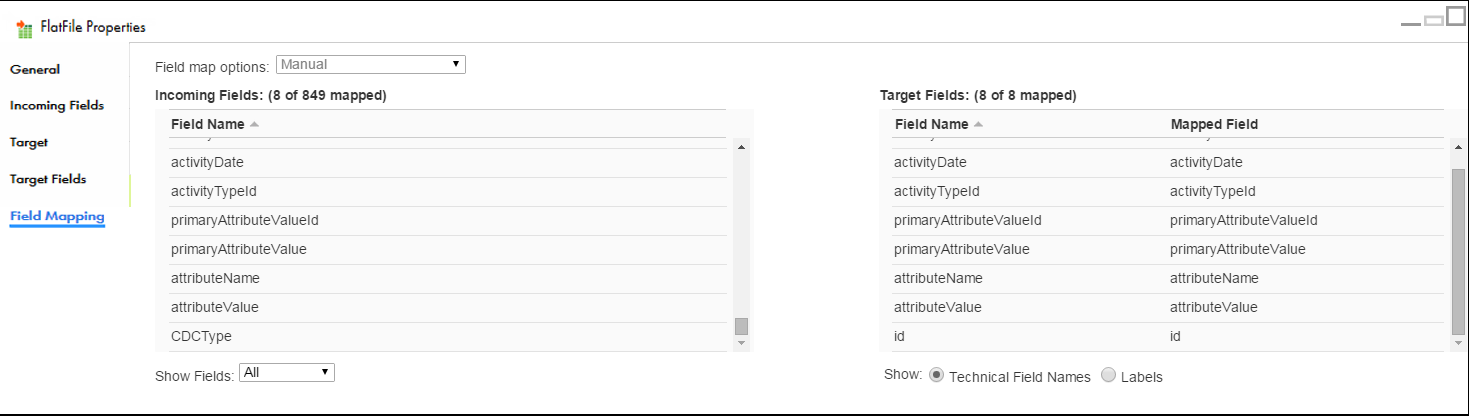Open the Show Fields dropdown
The height and width of the screenshot is (416, 1469).
[287, 372]
